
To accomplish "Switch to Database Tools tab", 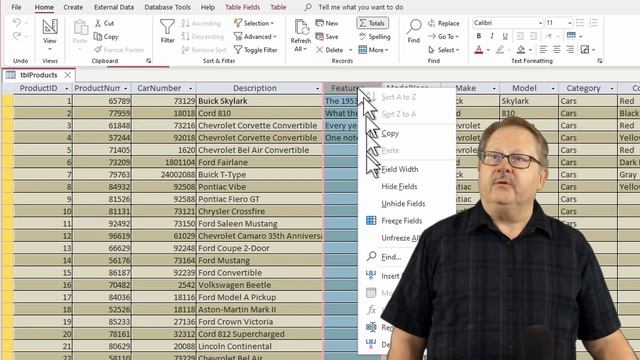I will 167,7.
